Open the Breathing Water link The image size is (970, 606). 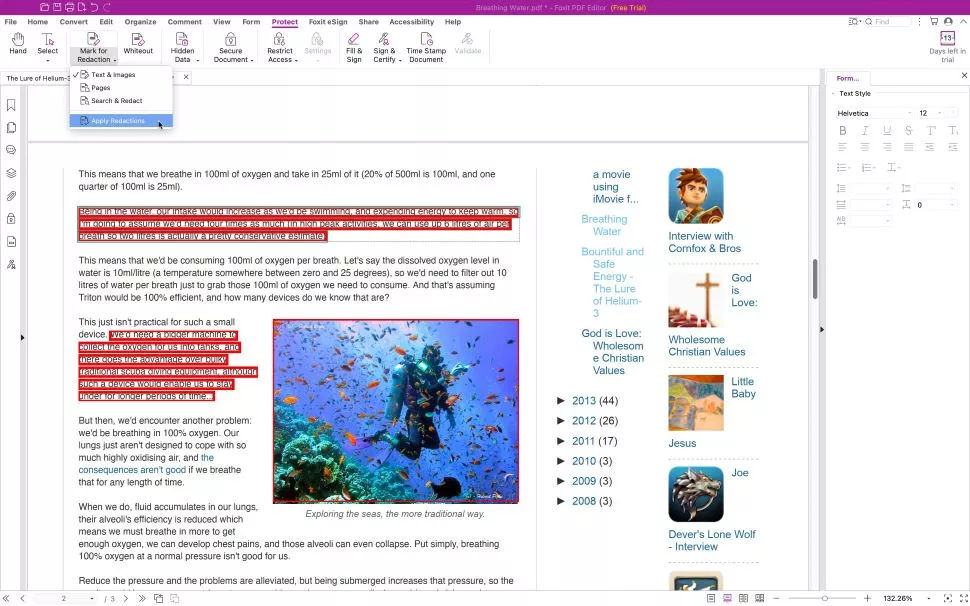click(x=604, y=225)
